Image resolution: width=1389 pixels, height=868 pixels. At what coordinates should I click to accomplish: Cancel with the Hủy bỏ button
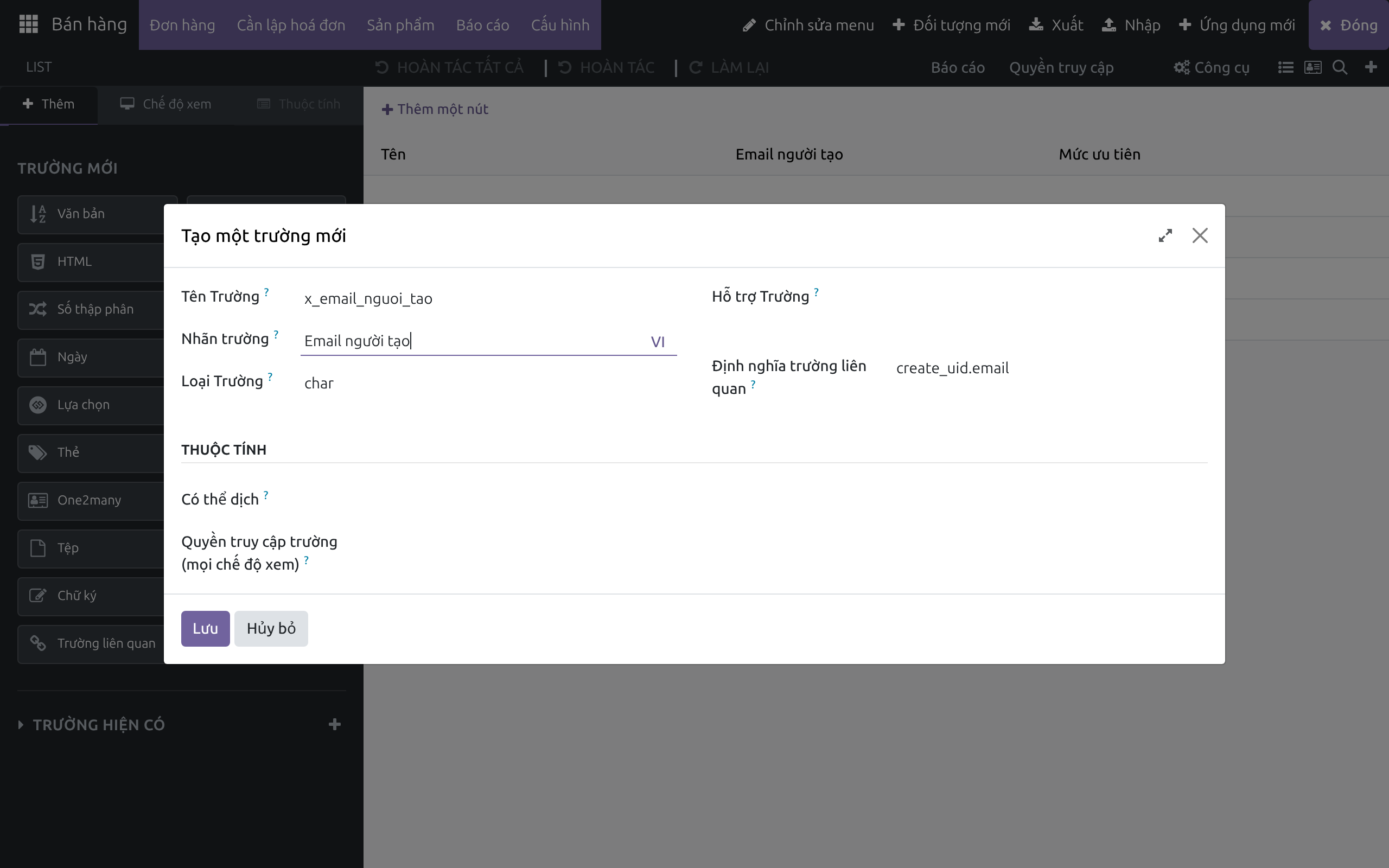coord(271,629)
